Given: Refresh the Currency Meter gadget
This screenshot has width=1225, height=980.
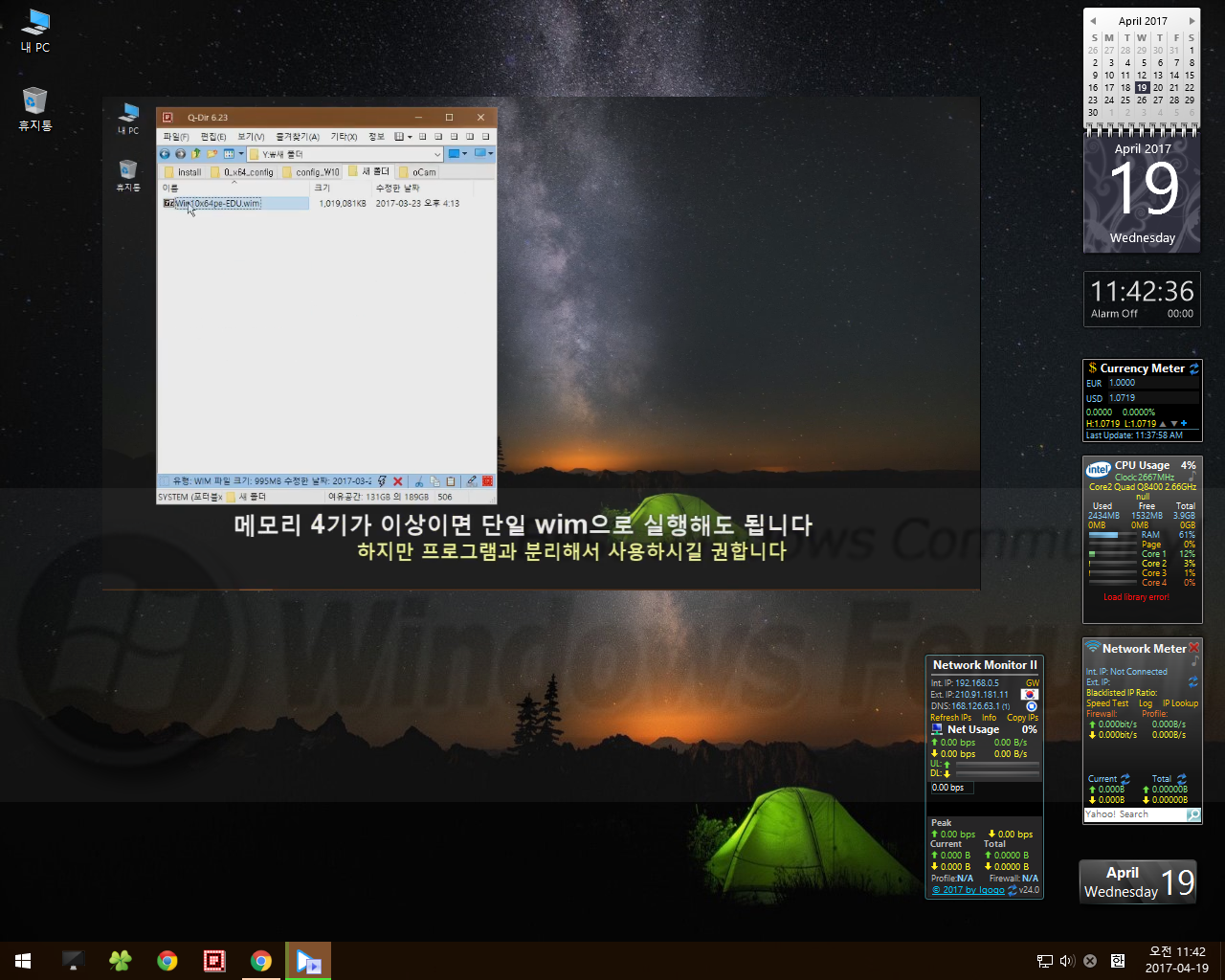Looking at the screenshot, I should coord(1194,368).
